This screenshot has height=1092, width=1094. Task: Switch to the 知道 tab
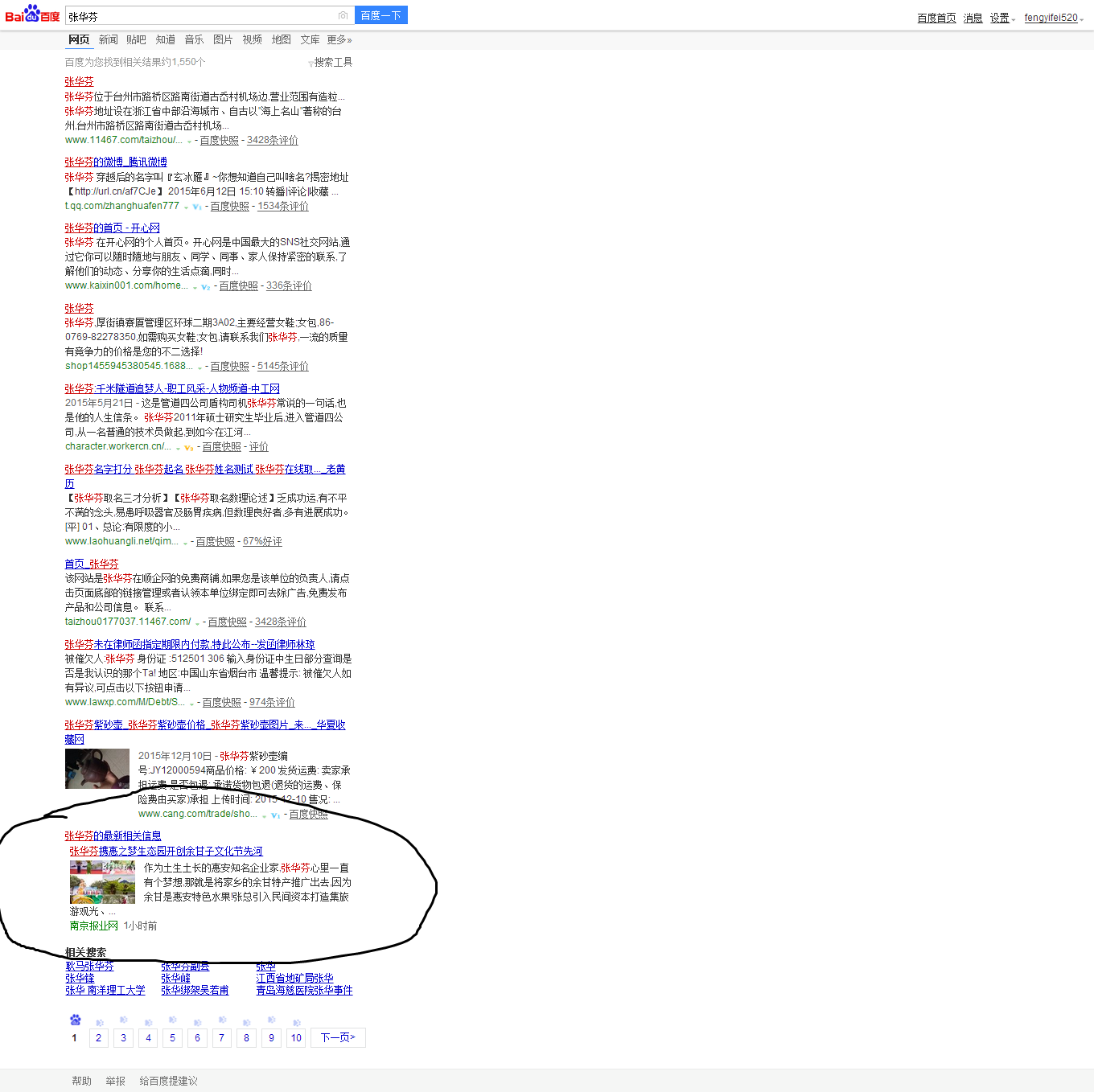(x=166, y=39)
